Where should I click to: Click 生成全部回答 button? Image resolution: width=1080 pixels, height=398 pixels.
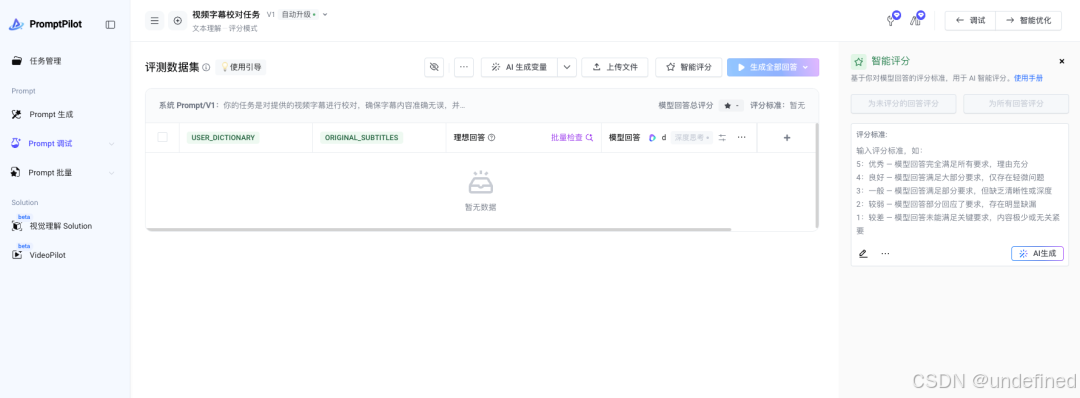point(773,67)
